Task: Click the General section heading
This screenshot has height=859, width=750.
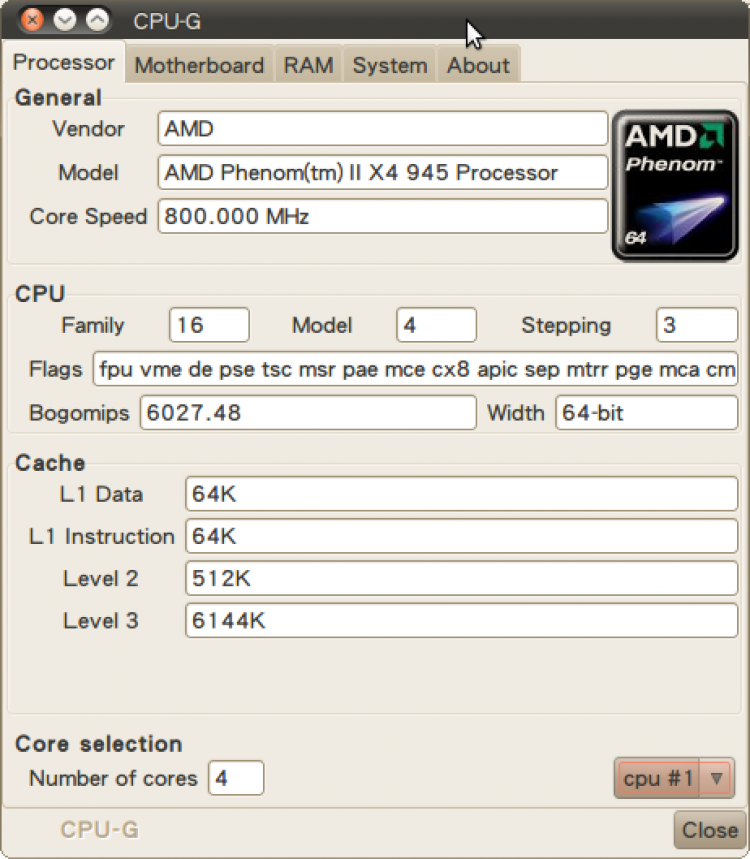Action: (58, 98)
